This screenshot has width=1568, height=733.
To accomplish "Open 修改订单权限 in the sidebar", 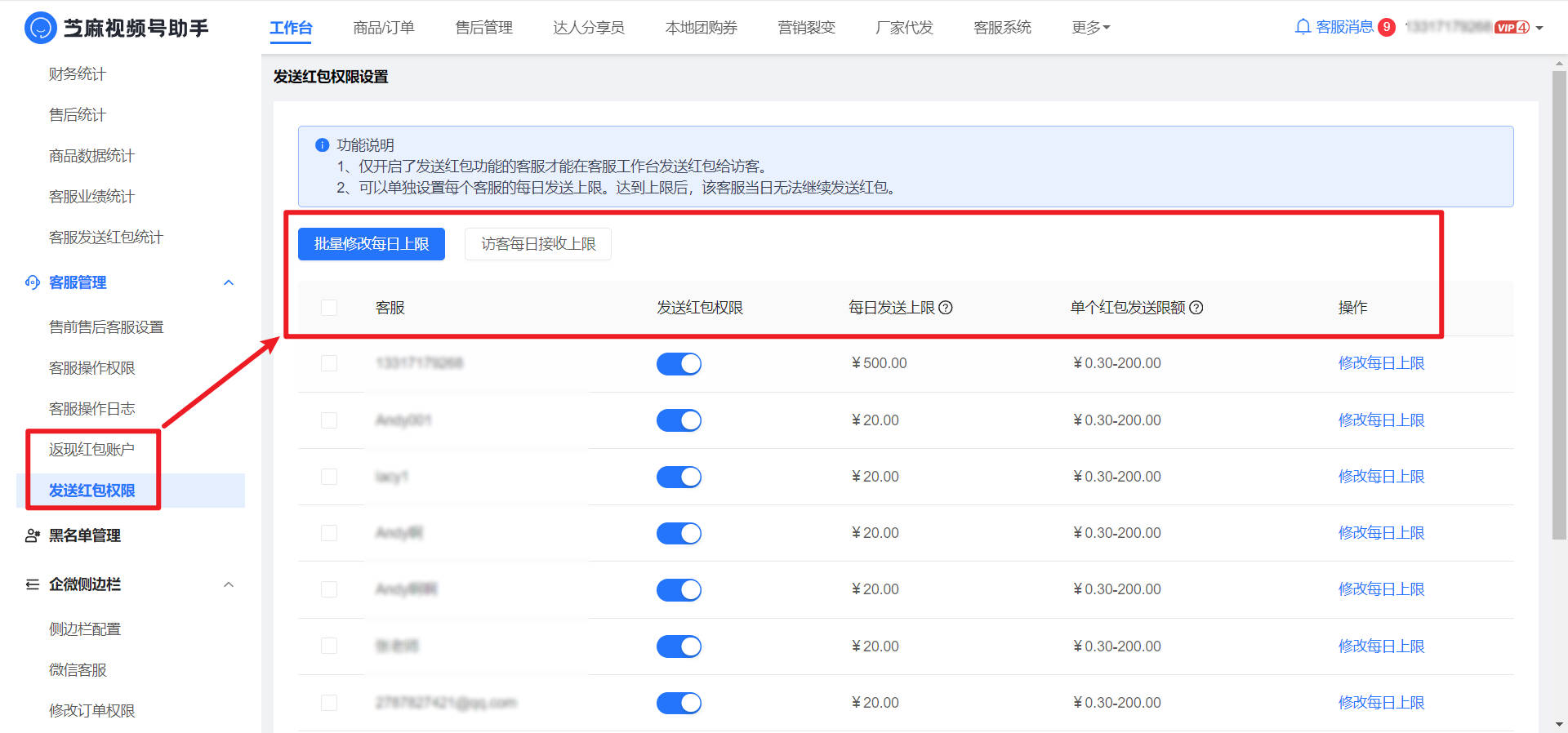I will [x=91, y=711].
